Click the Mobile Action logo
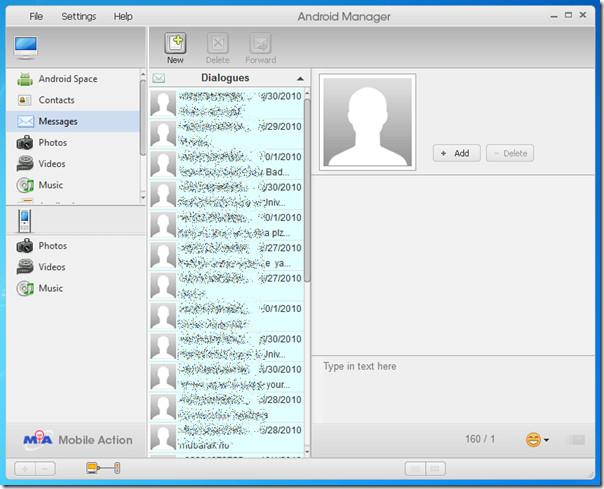The width and height of the screenshot is (604, 489). pyautogui.click(x=77, y=439)
